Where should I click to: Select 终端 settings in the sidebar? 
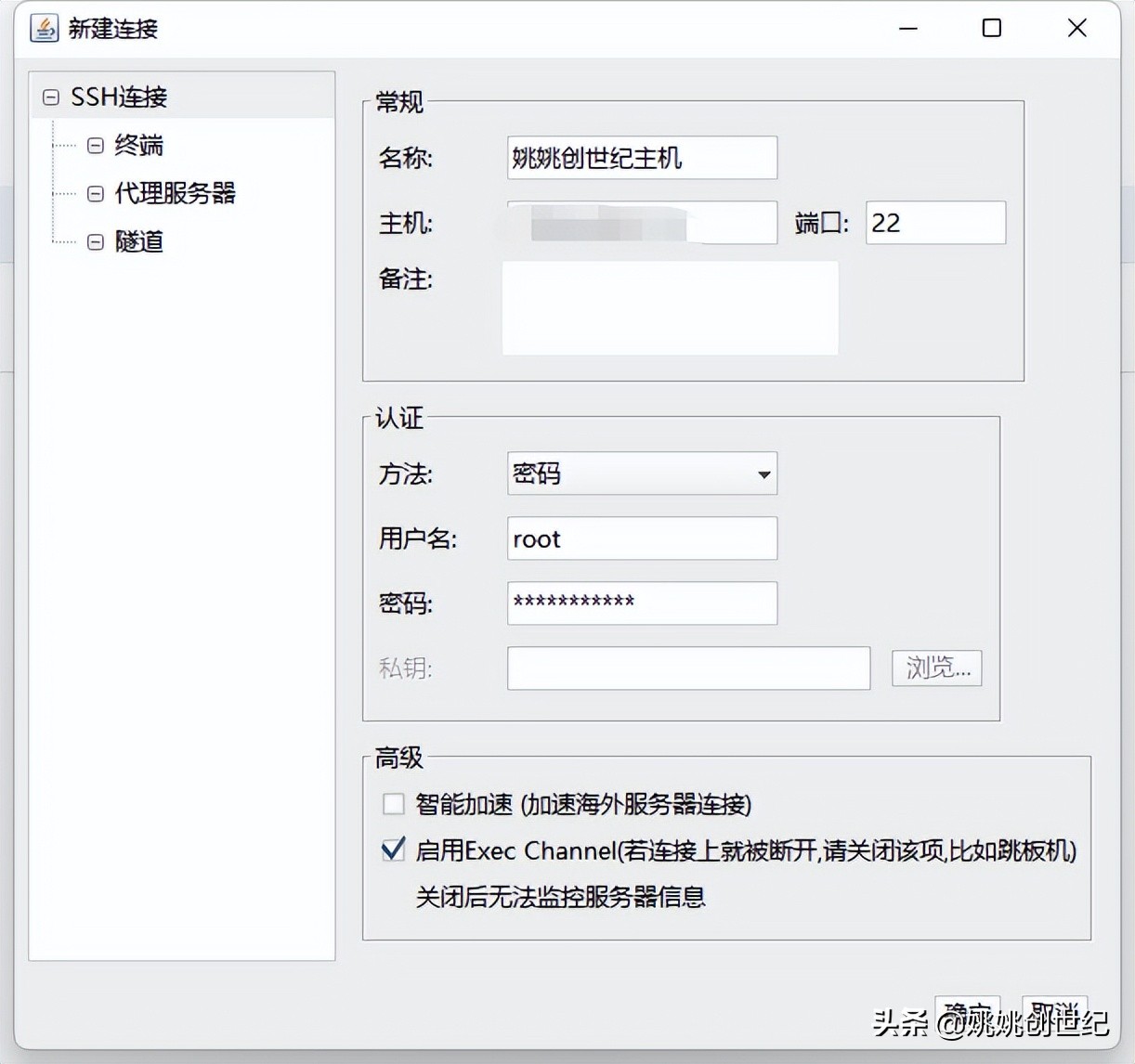pyautogui.click(x=137, y=145)
